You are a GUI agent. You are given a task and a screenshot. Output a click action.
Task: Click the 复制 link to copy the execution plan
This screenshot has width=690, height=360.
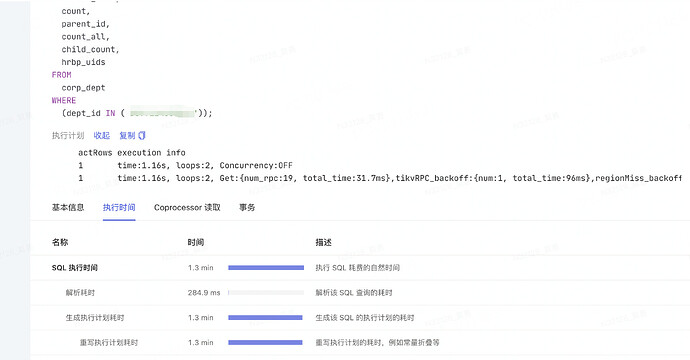(x=127, y=136)
